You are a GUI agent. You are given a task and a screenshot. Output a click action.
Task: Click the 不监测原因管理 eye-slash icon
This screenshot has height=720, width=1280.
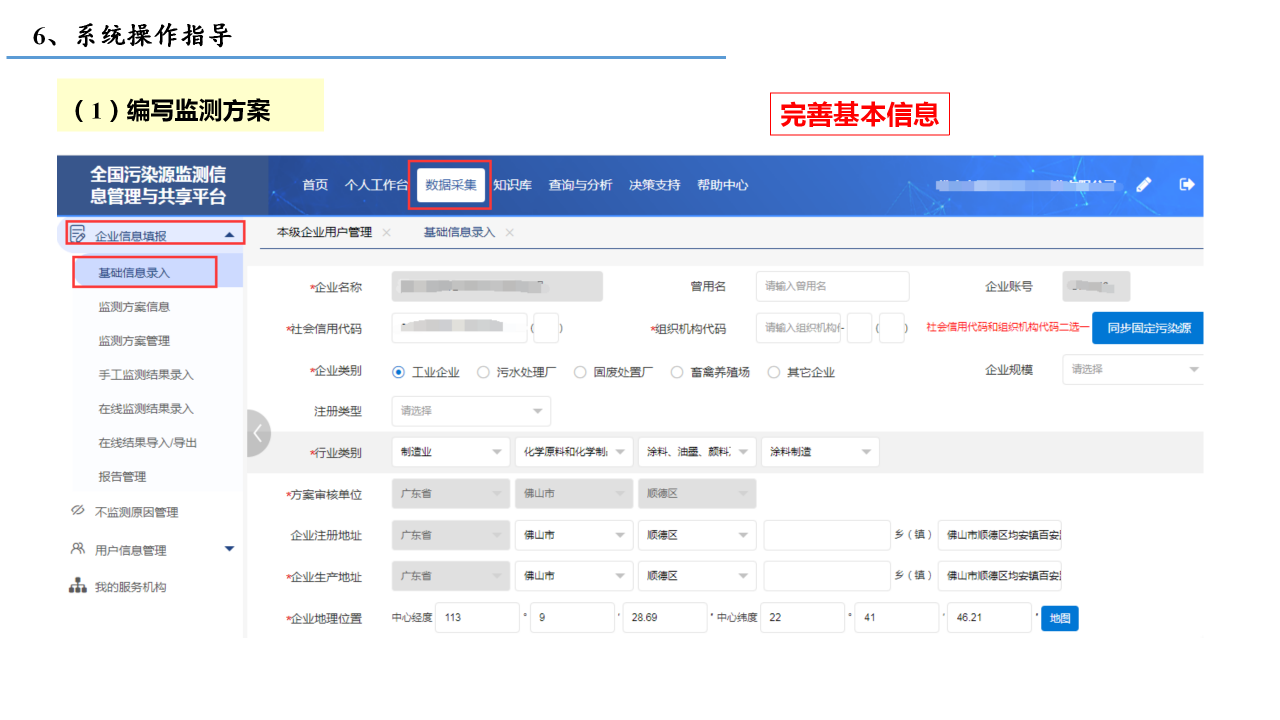[x=78, y=511]
